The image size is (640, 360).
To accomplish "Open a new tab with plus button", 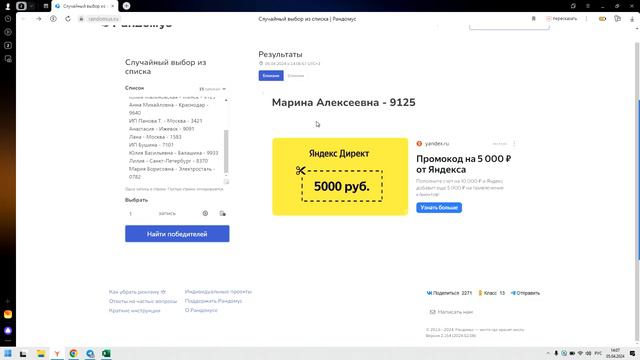I will pos(127,6).
